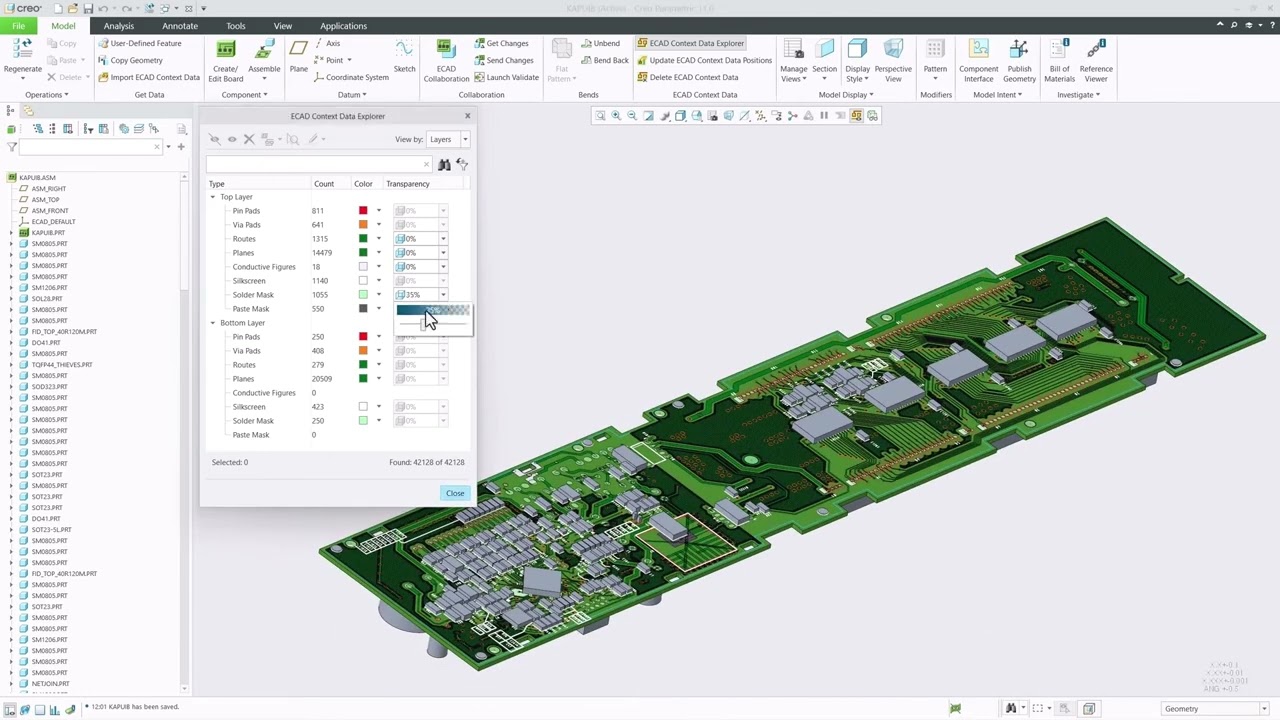Click Delete ECAD Context Data

(687, 77)
